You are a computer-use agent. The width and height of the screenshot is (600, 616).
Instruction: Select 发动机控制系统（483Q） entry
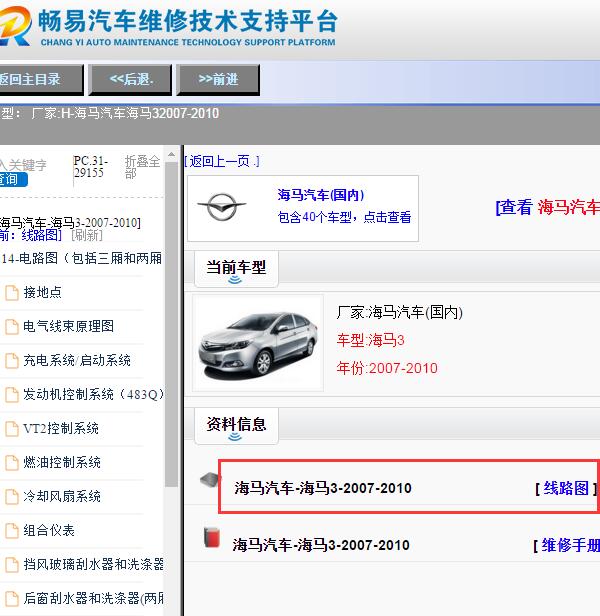[x=93, y=394]
